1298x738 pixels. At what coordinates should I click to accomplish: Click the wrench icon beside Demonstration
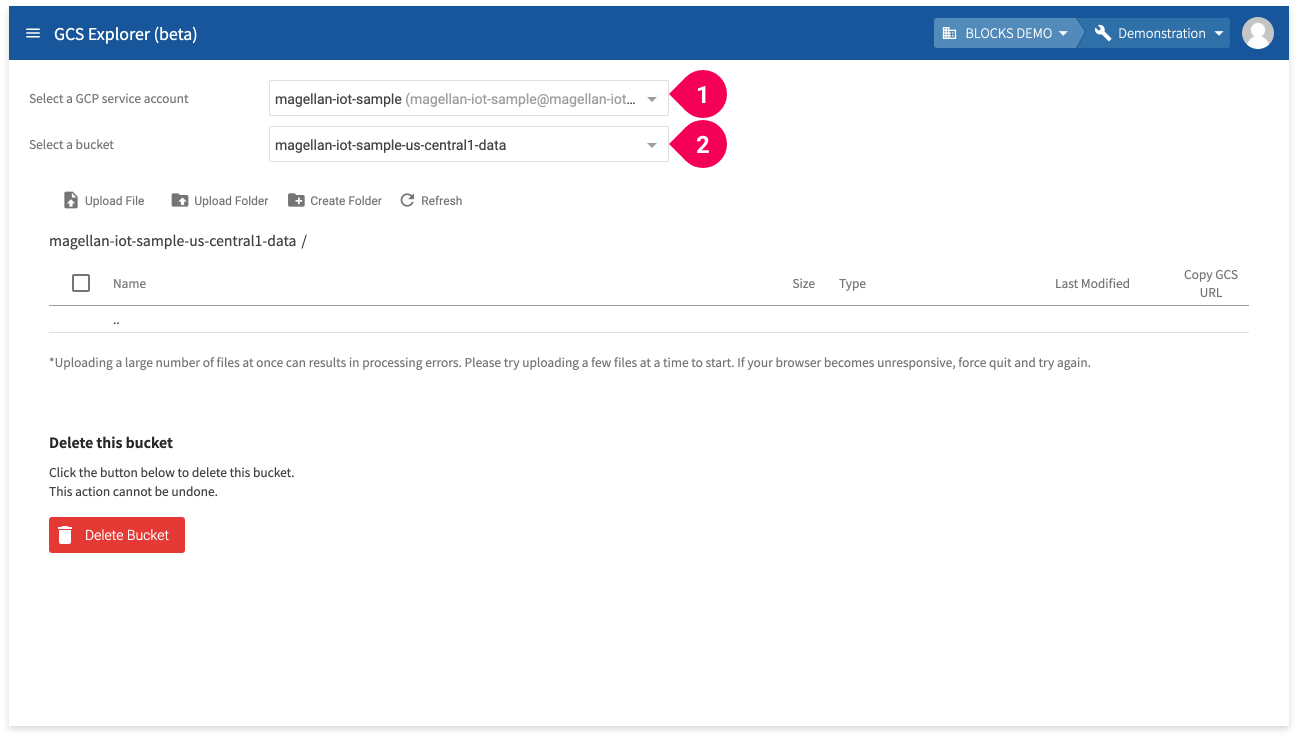tap(1103, 33)
